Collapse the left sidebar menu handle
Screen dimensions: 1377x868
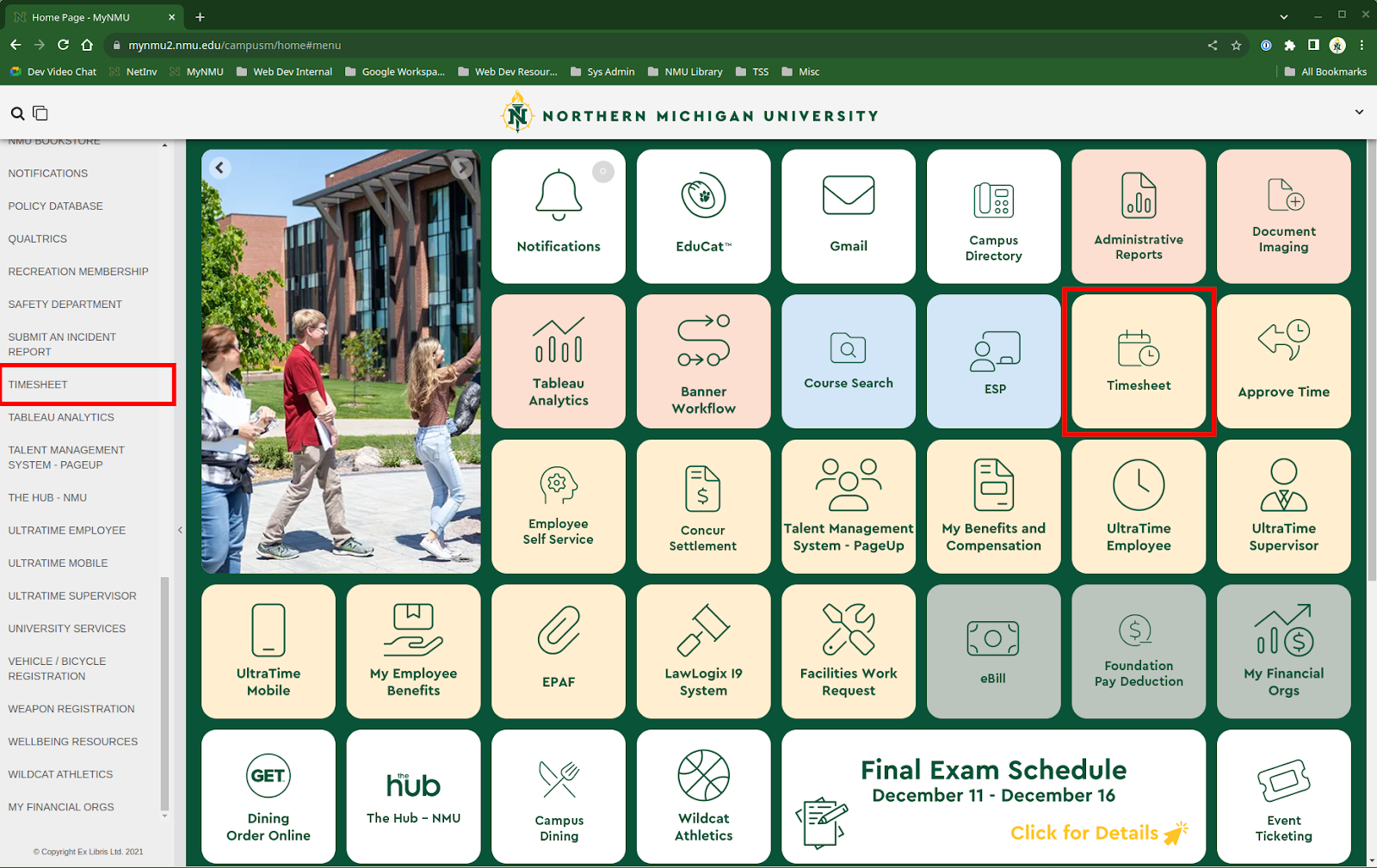click(180, 530)
